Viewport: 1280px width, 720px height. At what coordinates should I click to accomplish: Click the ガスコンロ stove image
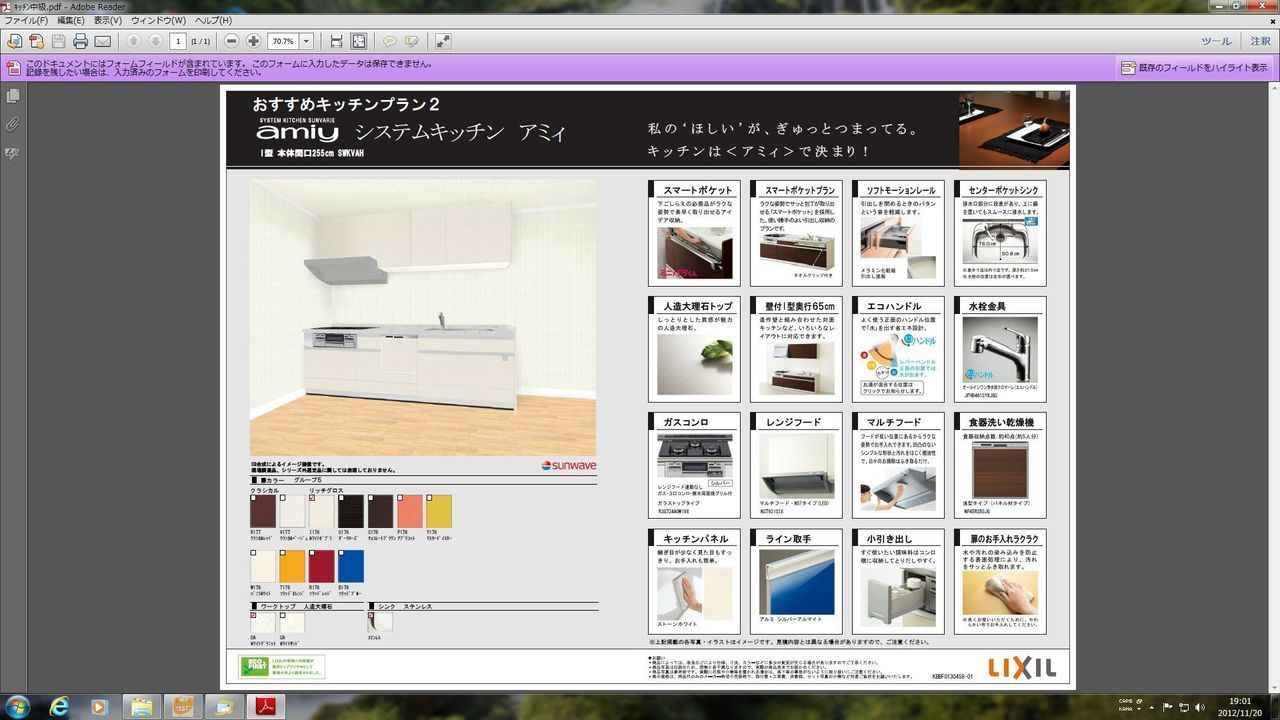pos(694,456)
